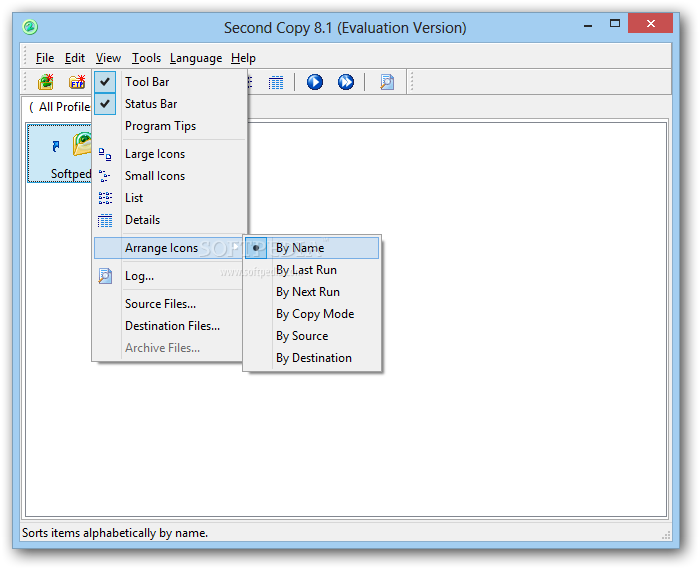Click the Run All Profiles icon
Image resolution: width=700 pixels, height=569 pixels.
click(346, 82)
